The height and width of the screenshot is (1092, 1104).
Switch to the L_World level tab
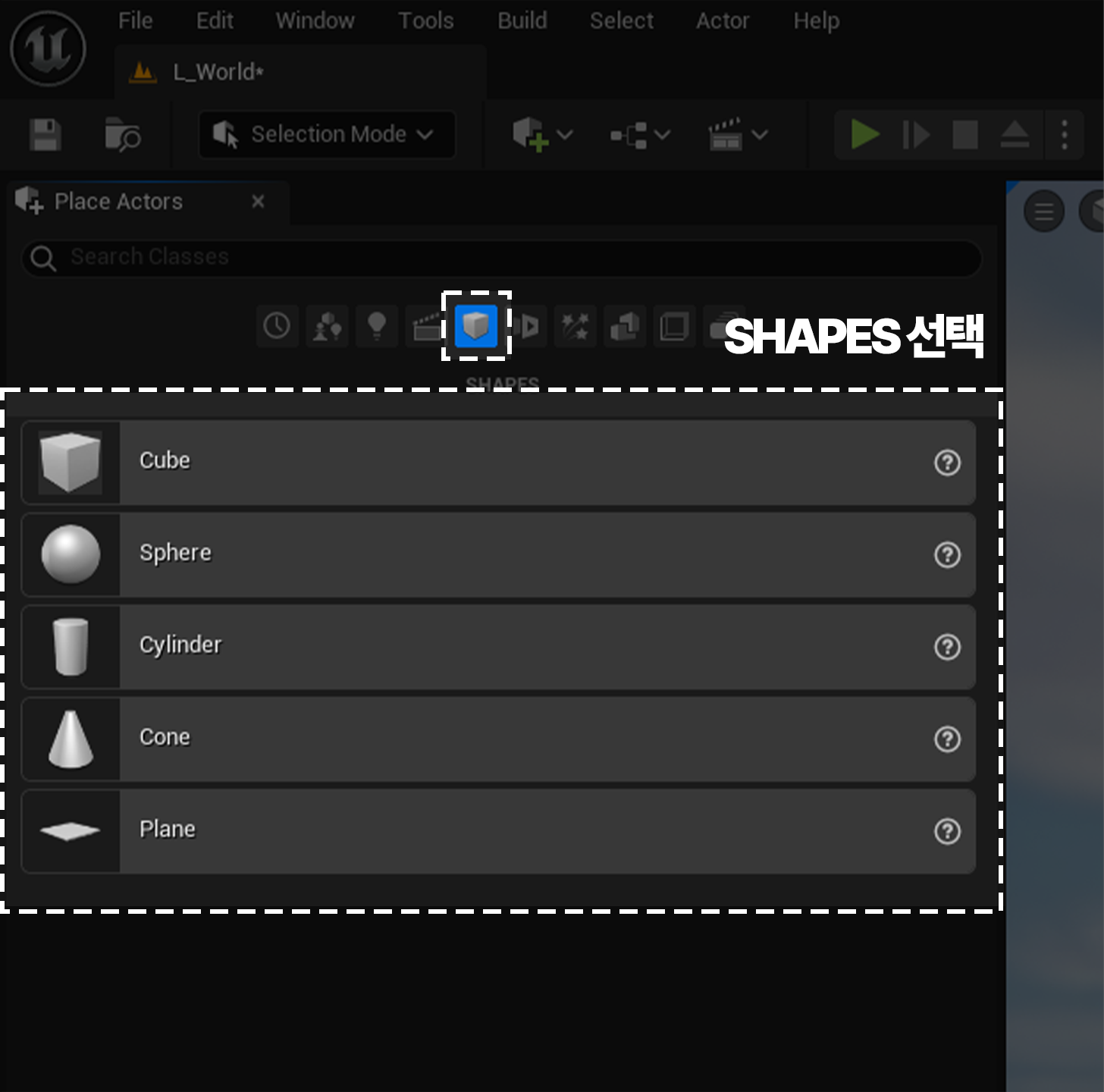(x=300, y=72)
